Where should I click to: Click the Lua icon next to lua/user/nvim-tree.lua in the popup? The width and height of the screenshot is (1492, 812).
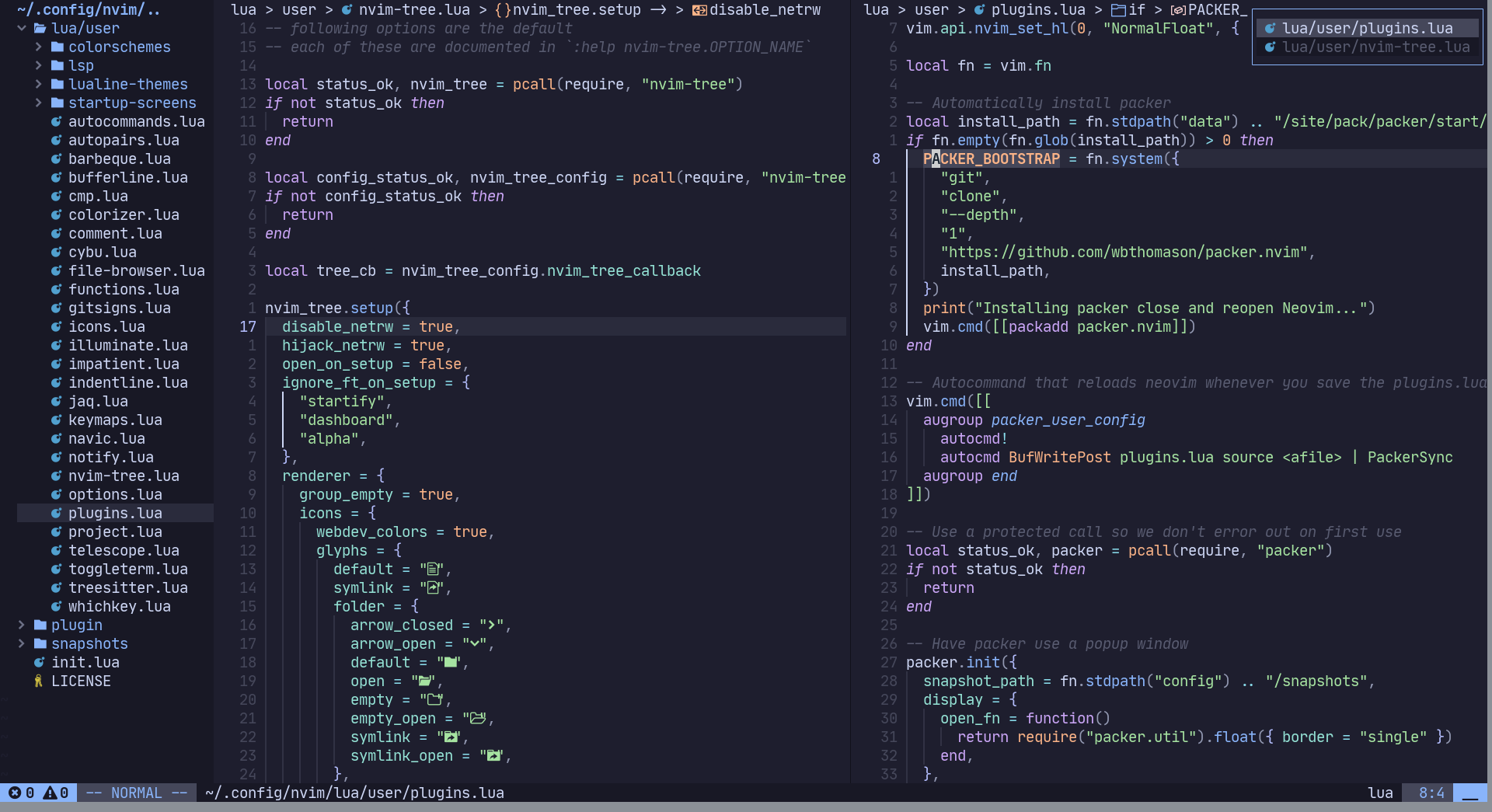pos(1272,47)
